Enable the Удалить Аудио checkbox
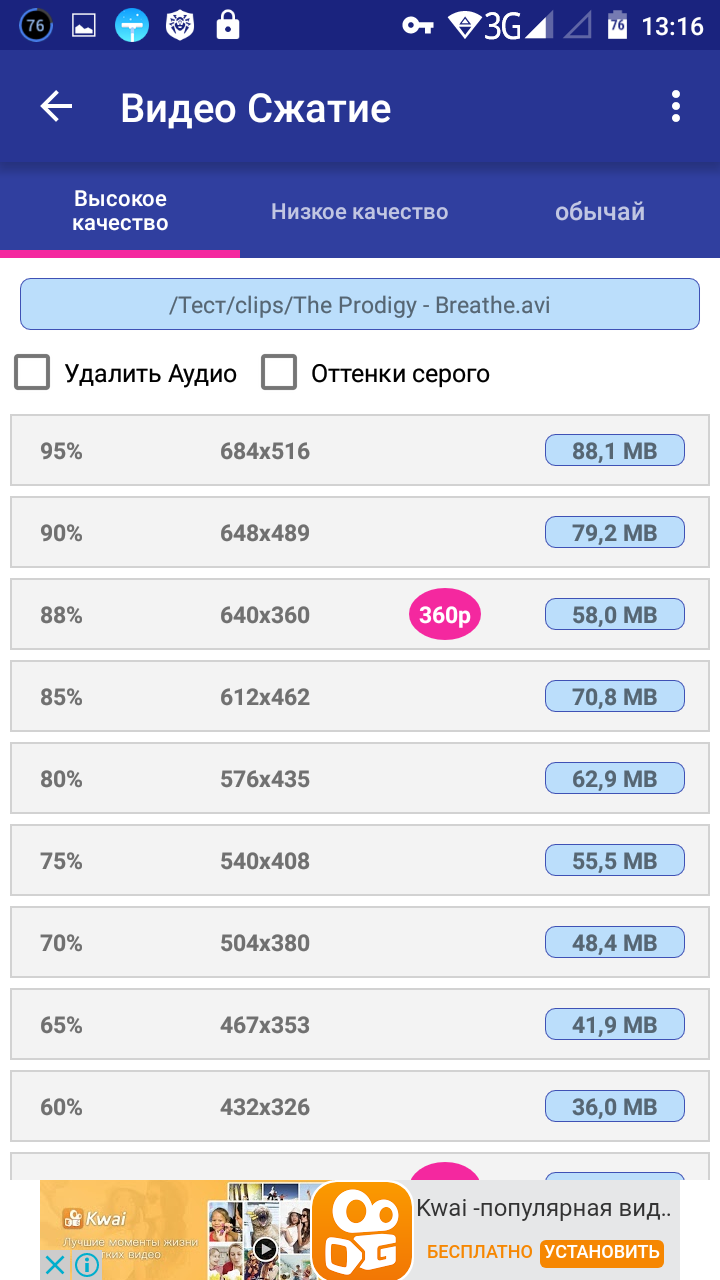This screenshot has width=720, height=1280. tap(33, 373)
